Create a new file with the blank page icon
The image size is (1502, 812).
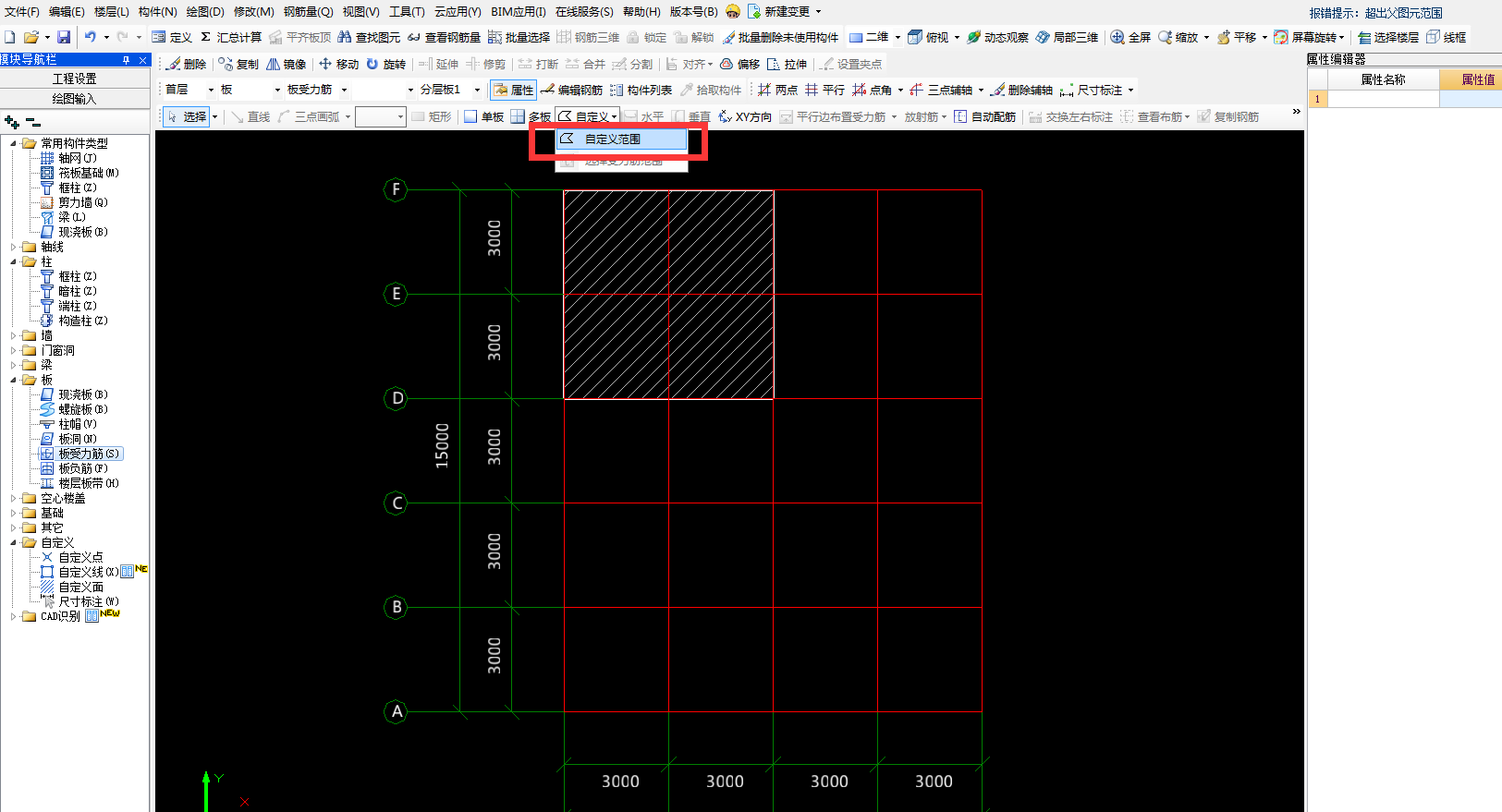click(10, 37)
